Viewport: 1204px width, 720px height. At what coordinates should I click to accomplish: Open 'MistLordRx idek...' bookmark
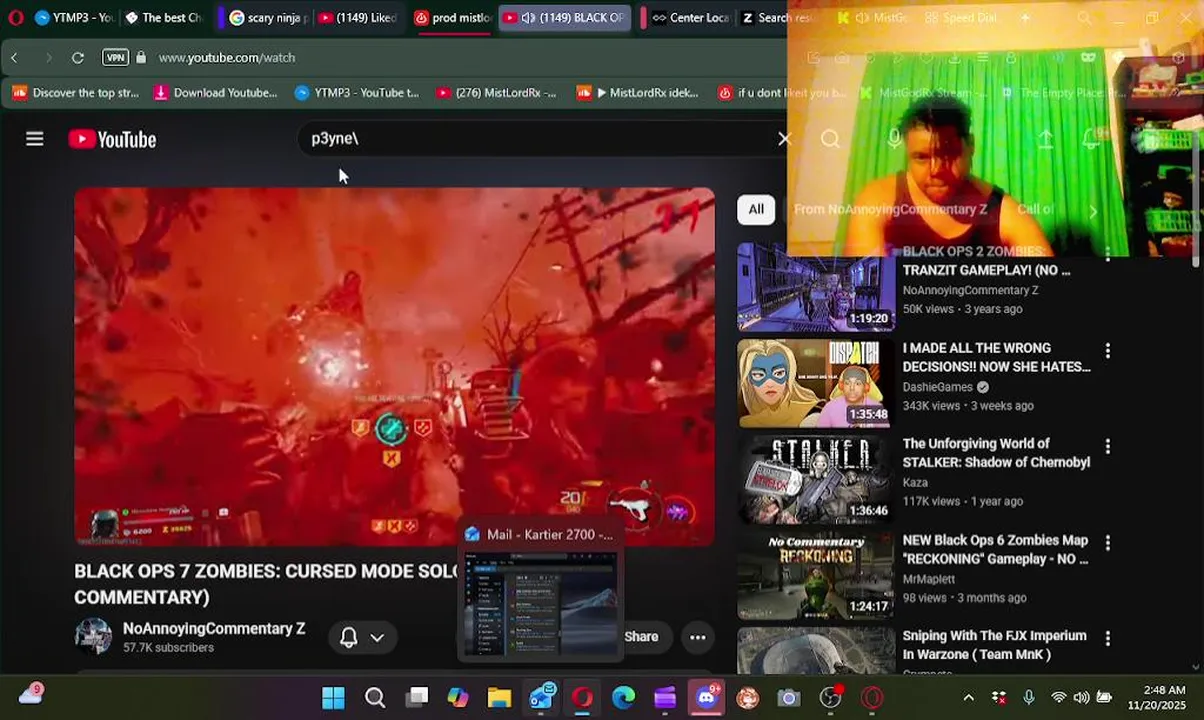pos(638,93)
